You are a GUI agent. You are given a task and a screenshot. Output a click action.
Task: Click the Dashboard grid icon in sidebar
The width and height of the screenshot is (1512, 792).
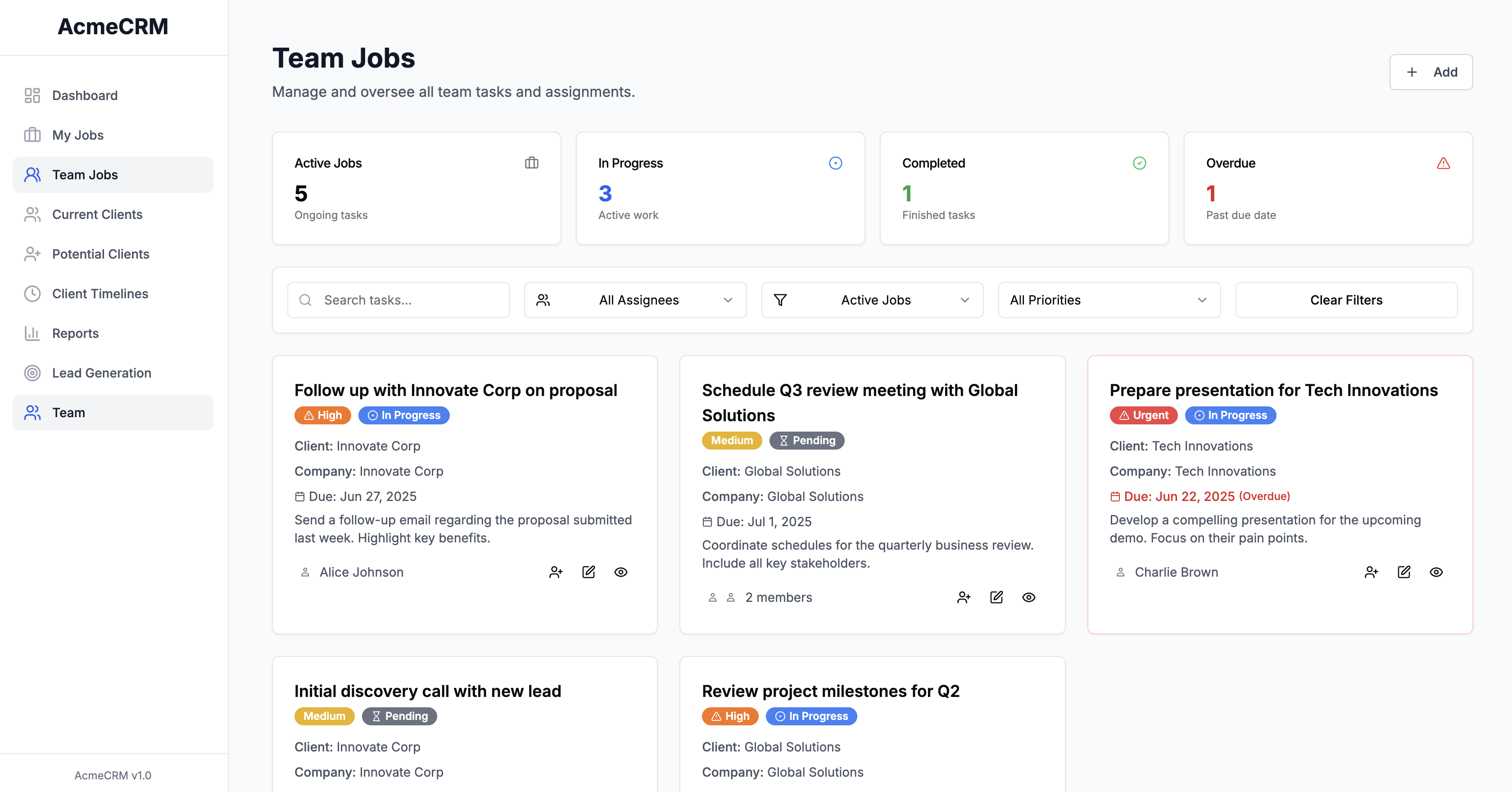(32, 95)
